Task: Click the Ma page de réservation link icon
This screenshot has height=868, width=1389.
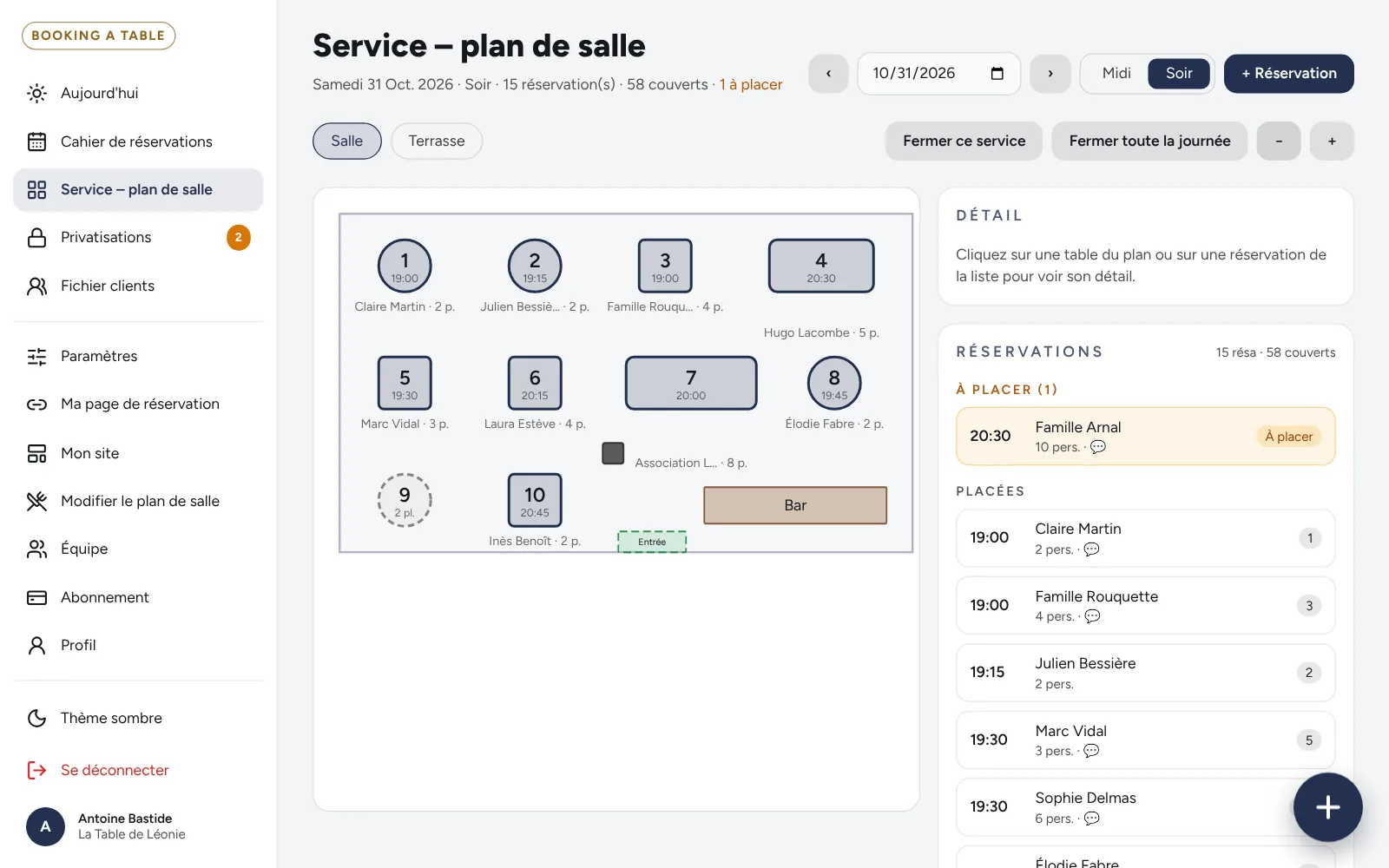Action: tap(36, 404)
